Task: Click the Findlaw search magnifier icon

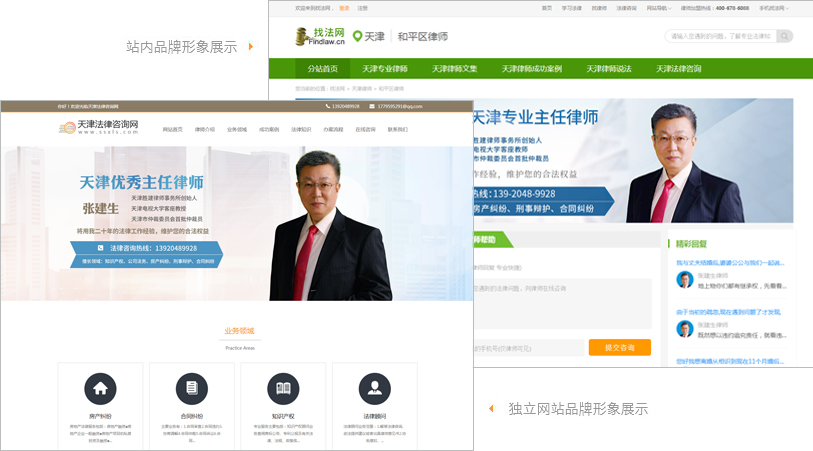Action: [x=784, y=36]
